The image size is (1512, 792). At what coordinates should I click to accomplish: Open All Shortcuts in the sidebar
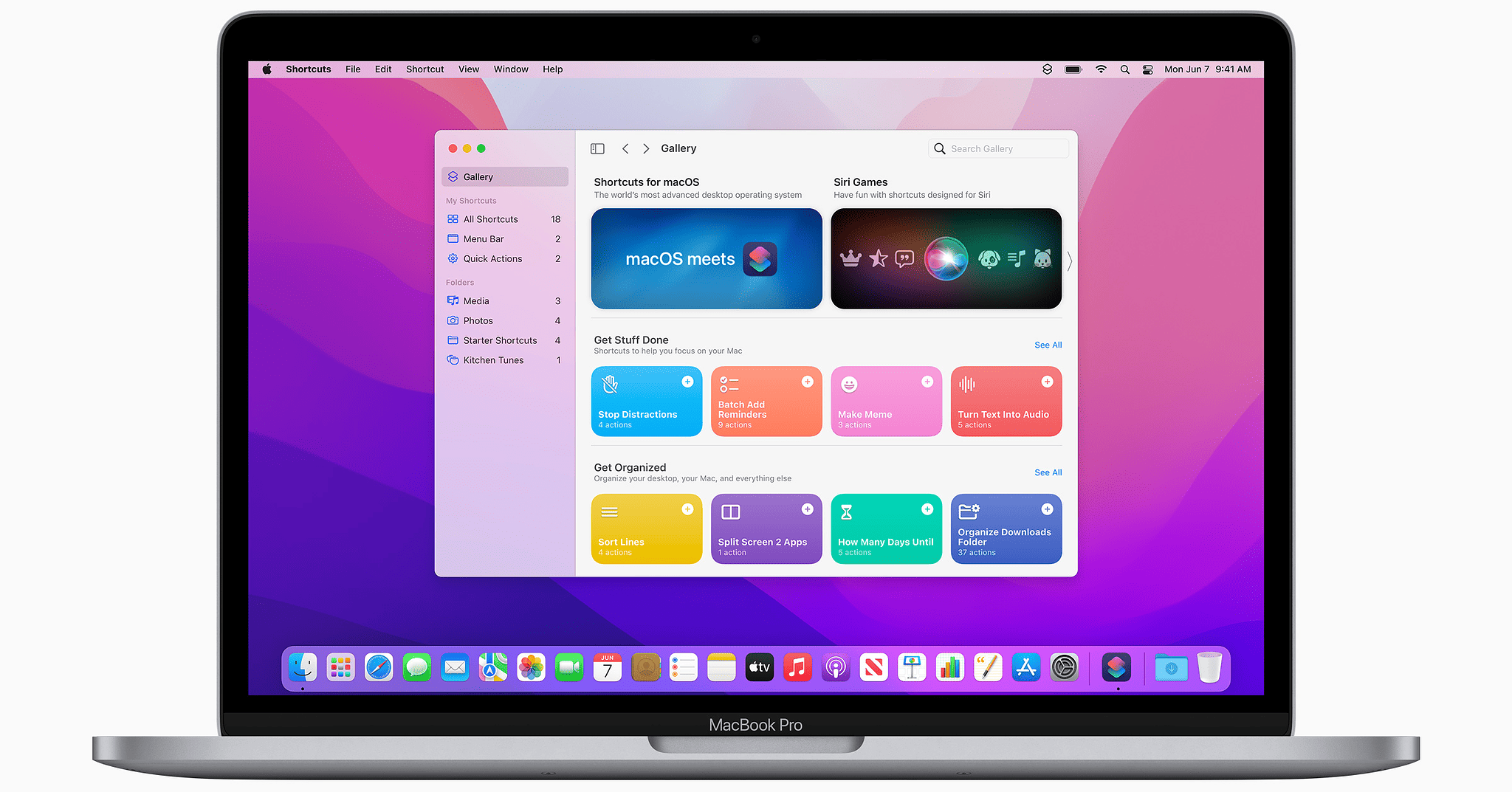tap(505, 219)
